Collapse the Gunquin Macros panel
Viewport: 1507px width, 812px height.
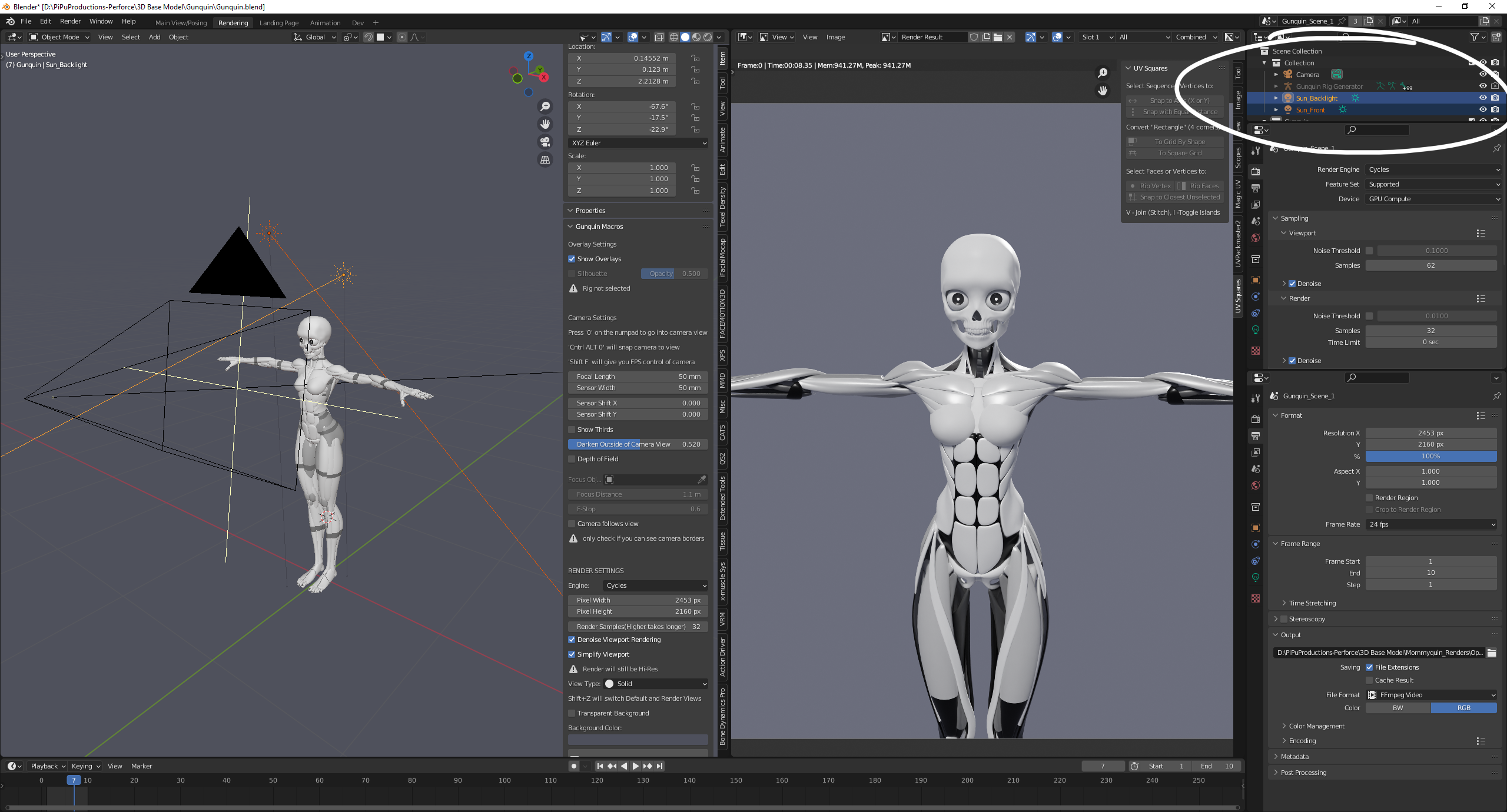click(599, 227)
